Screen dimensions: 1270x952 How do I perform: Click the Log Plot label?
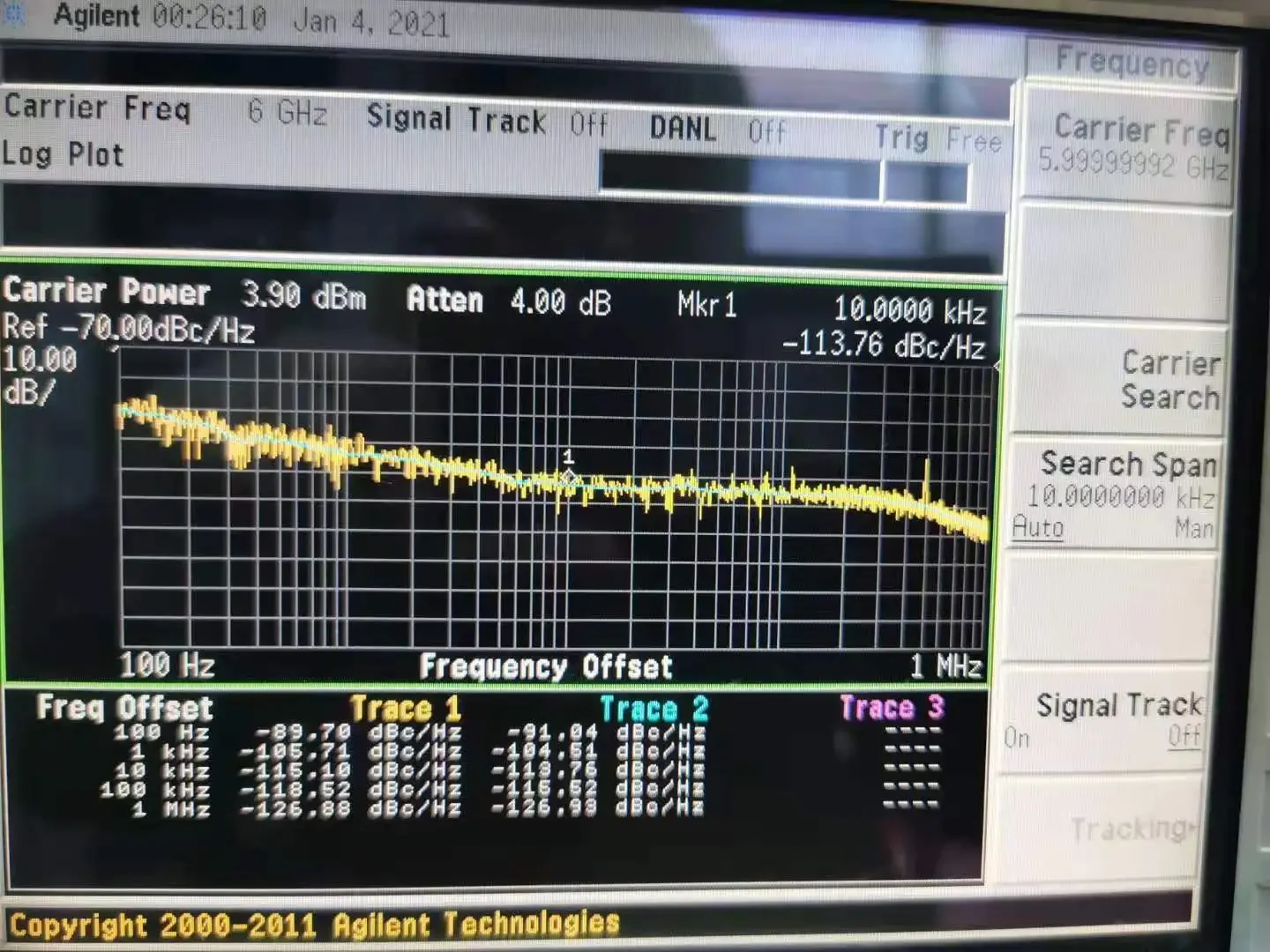(63, 154)
